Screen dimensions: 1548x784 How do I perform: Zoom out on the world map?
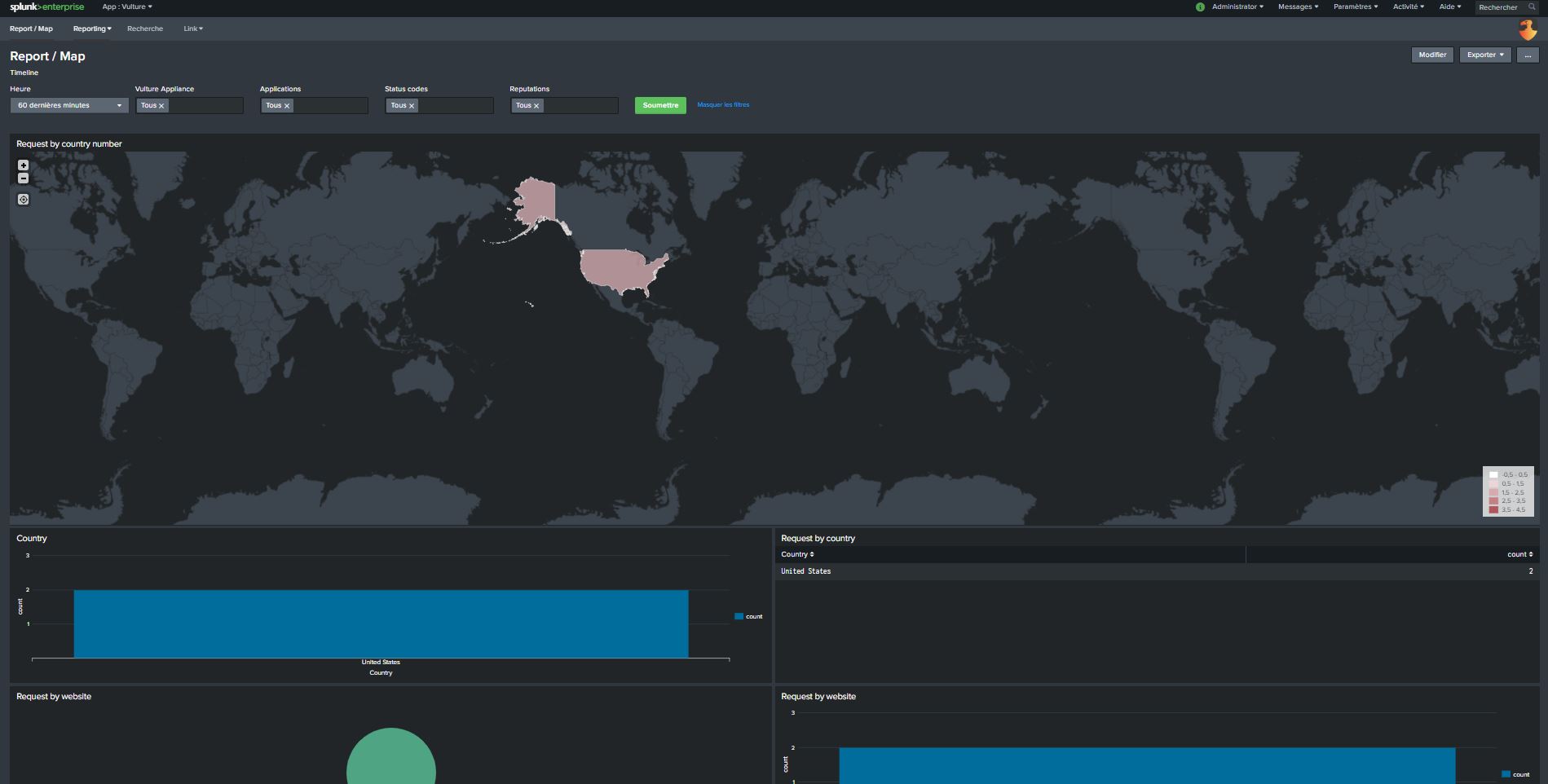pos(23,178)
